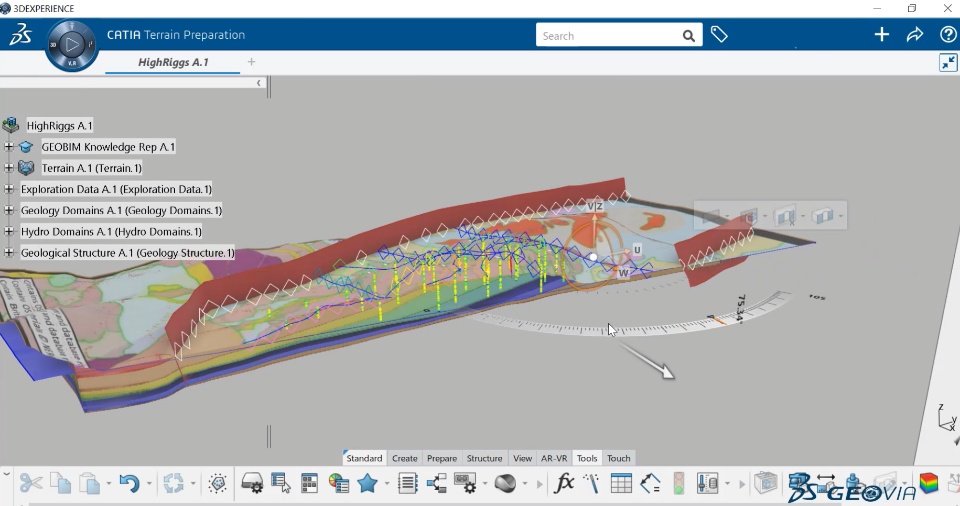Open the design table icon
Screen dimensions: 960x506
(x=621, y=483)
